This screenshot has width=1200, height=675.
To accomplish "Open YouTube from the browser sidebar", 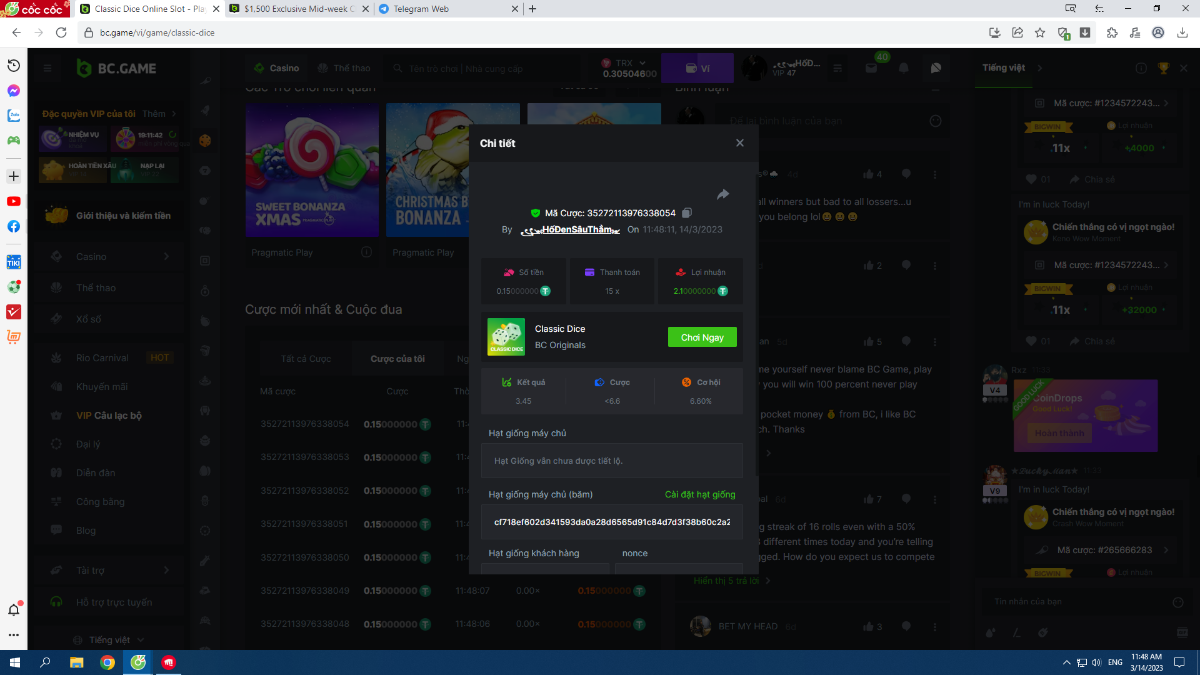I will click(x=14, y=201).
